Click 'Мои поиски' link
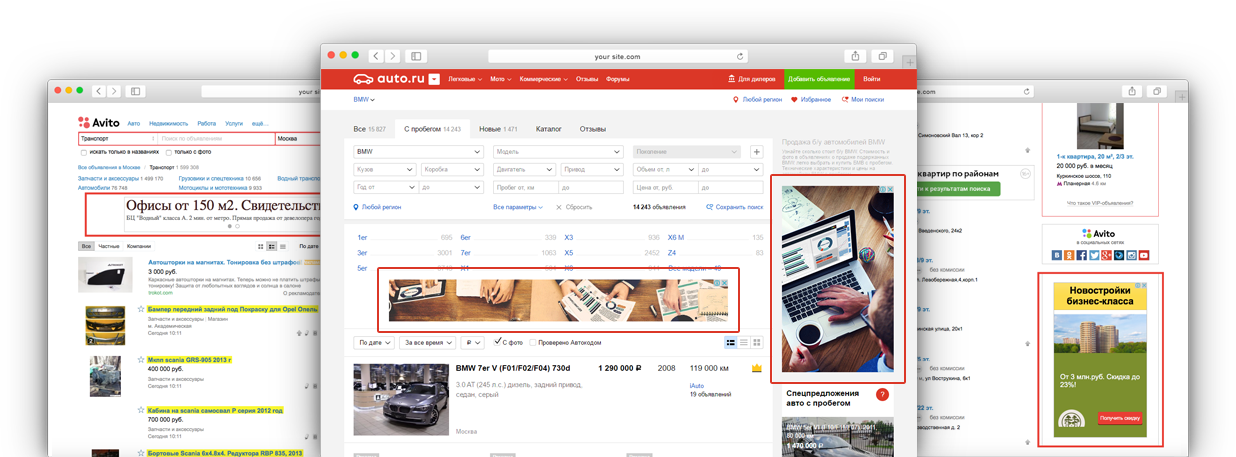The width and height of the screenshot is (1236, 457). pyautogui.click(x=863, y=100)
